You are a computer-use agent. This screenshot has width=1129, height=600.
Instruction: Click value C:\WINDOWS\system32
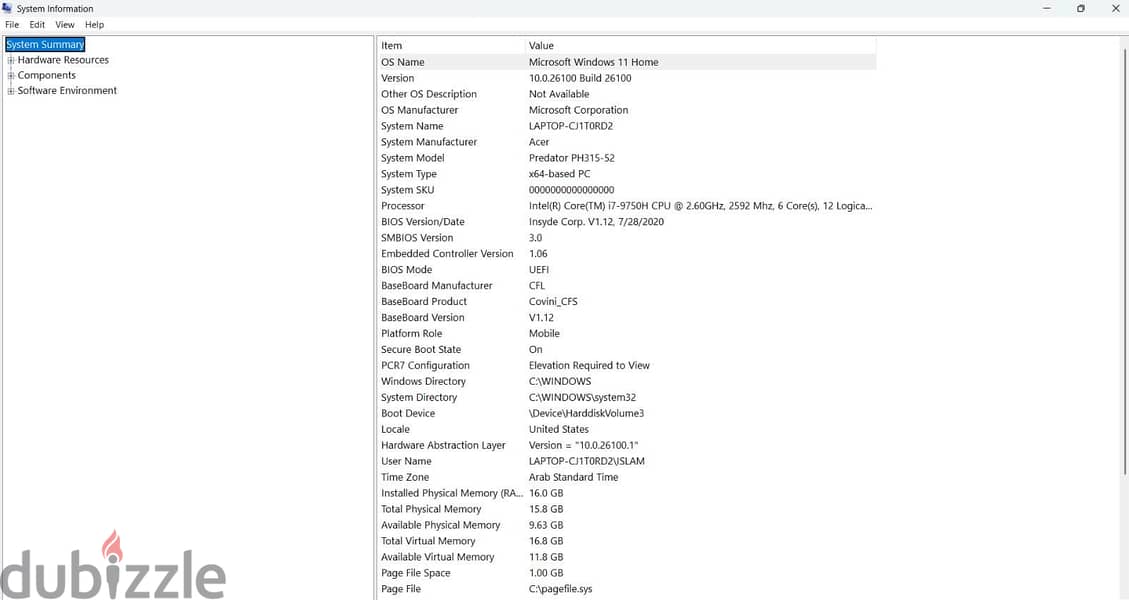(x=583, y=398)
